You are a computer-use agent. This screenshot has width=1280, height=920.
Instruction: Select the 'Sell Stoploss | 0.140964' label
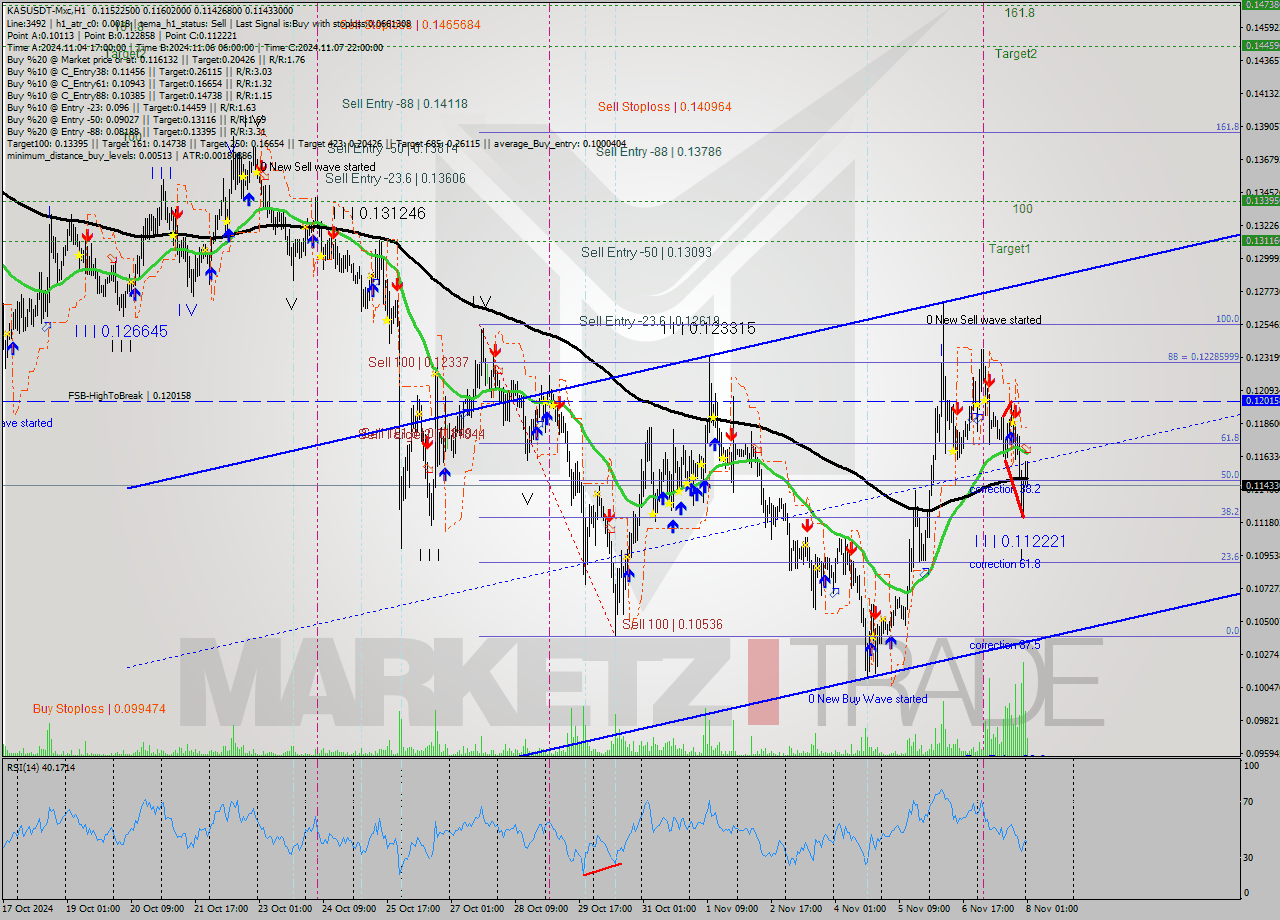665,106
